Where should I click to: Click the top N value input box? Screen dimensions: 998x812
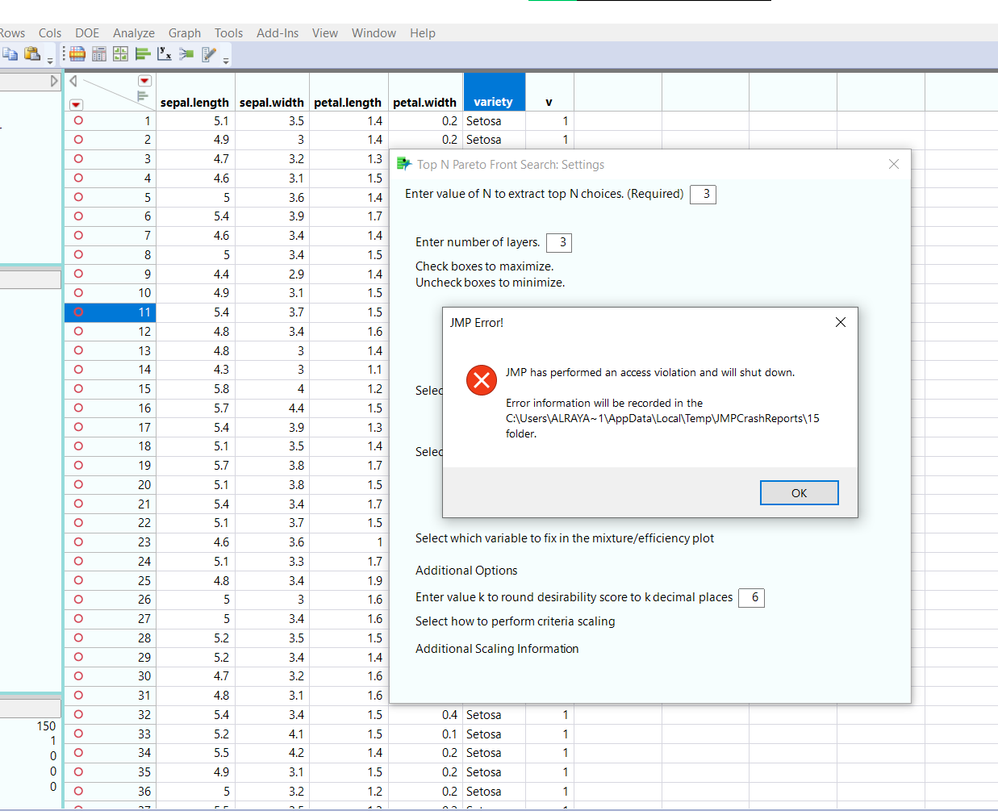pyautogui.click(x=703, y=194)
